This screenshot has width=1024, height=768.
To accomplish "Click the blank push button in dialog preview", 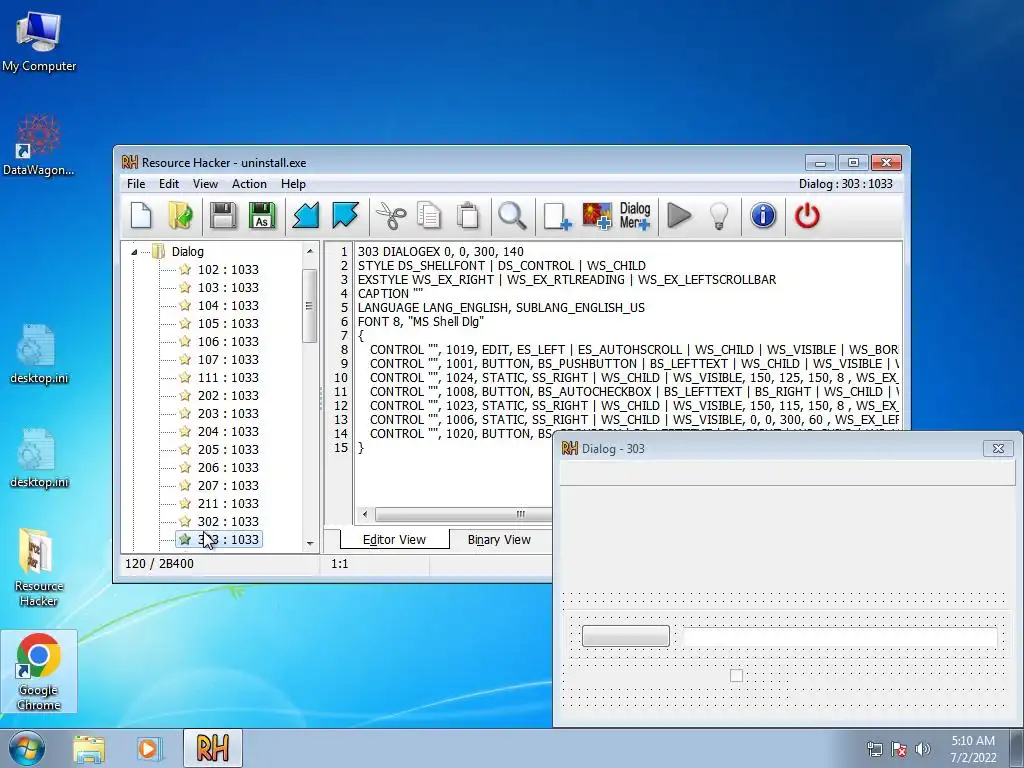I will point(626,636).
